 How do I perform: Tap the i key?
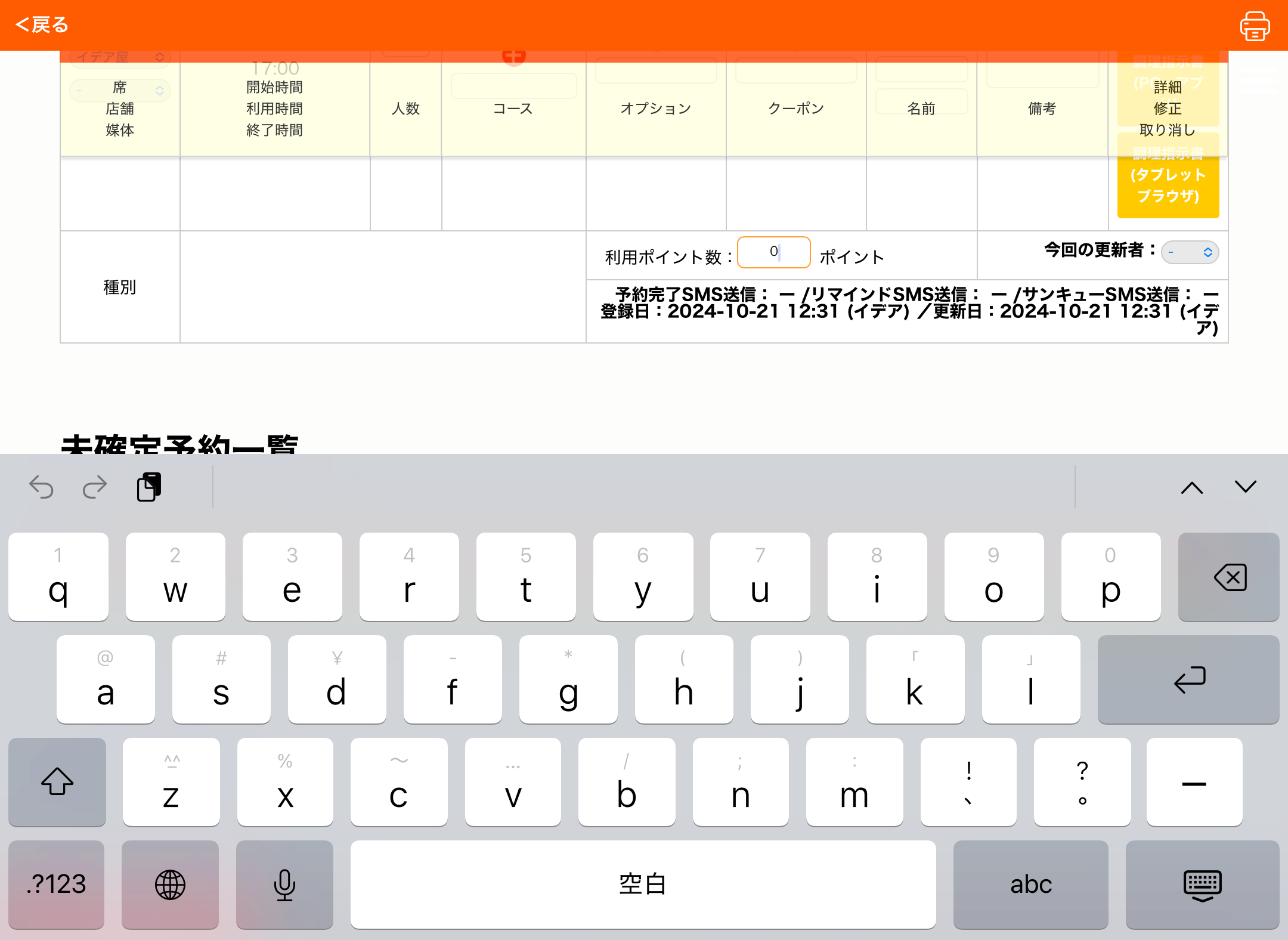[877, 577]
